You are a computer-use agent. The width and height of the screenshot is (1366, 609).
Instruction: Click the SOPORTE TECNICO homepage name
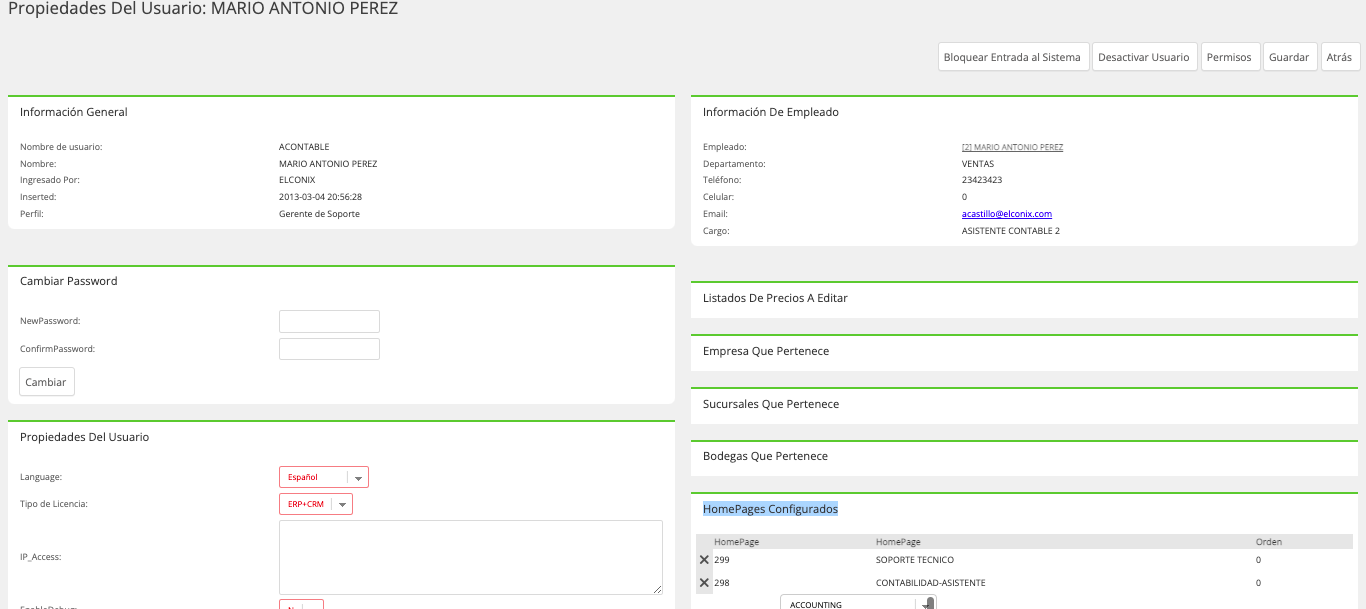click(x=915, y=560)
